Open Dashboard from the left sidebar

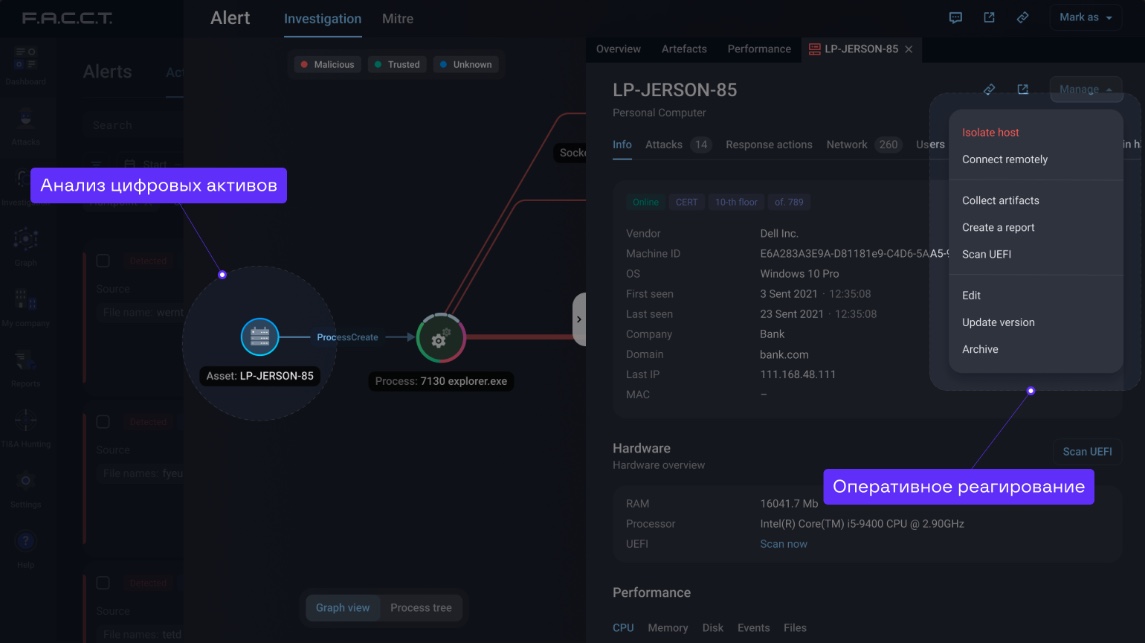[25, 62]
